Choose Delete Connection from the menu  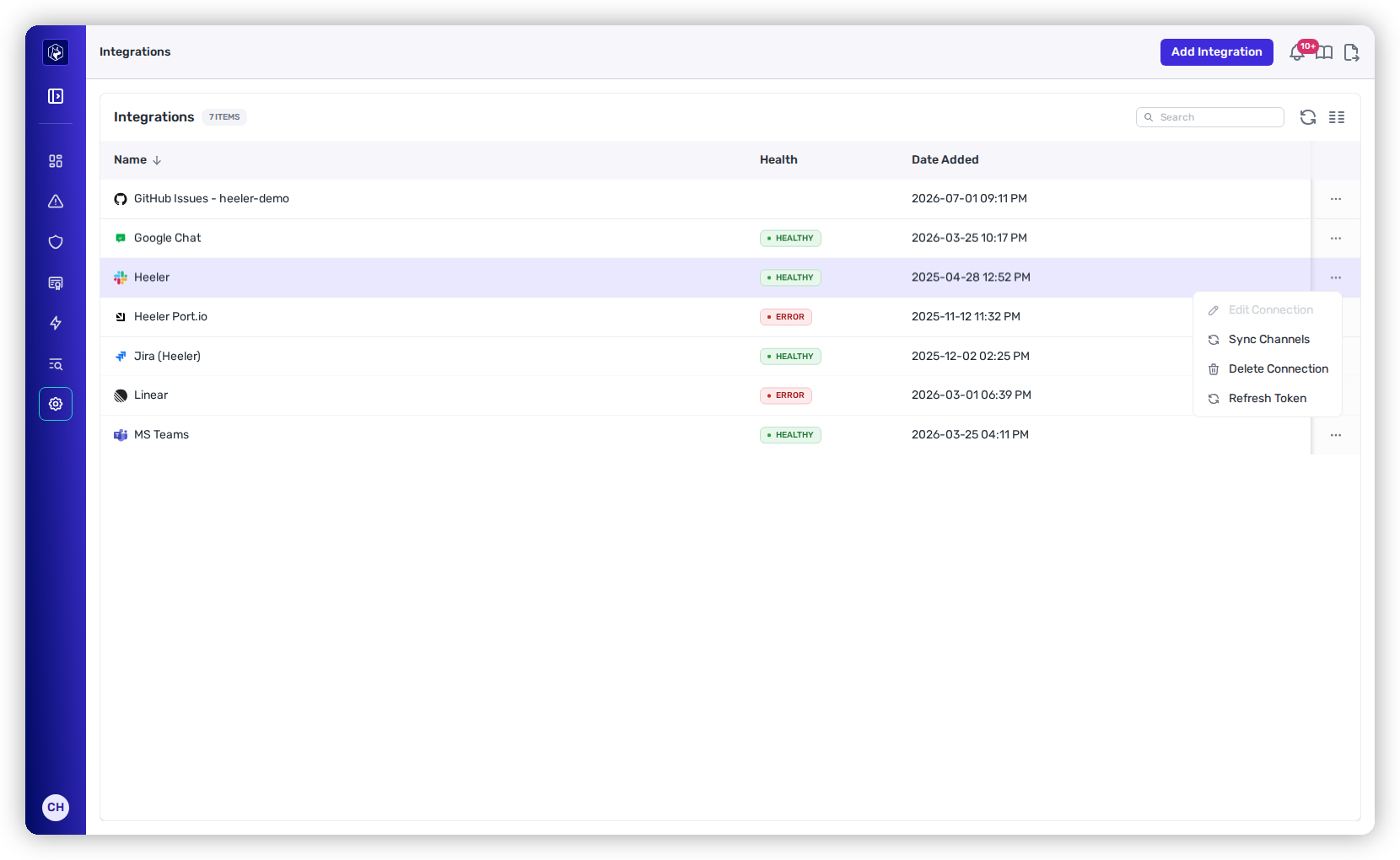point(1268,369)
